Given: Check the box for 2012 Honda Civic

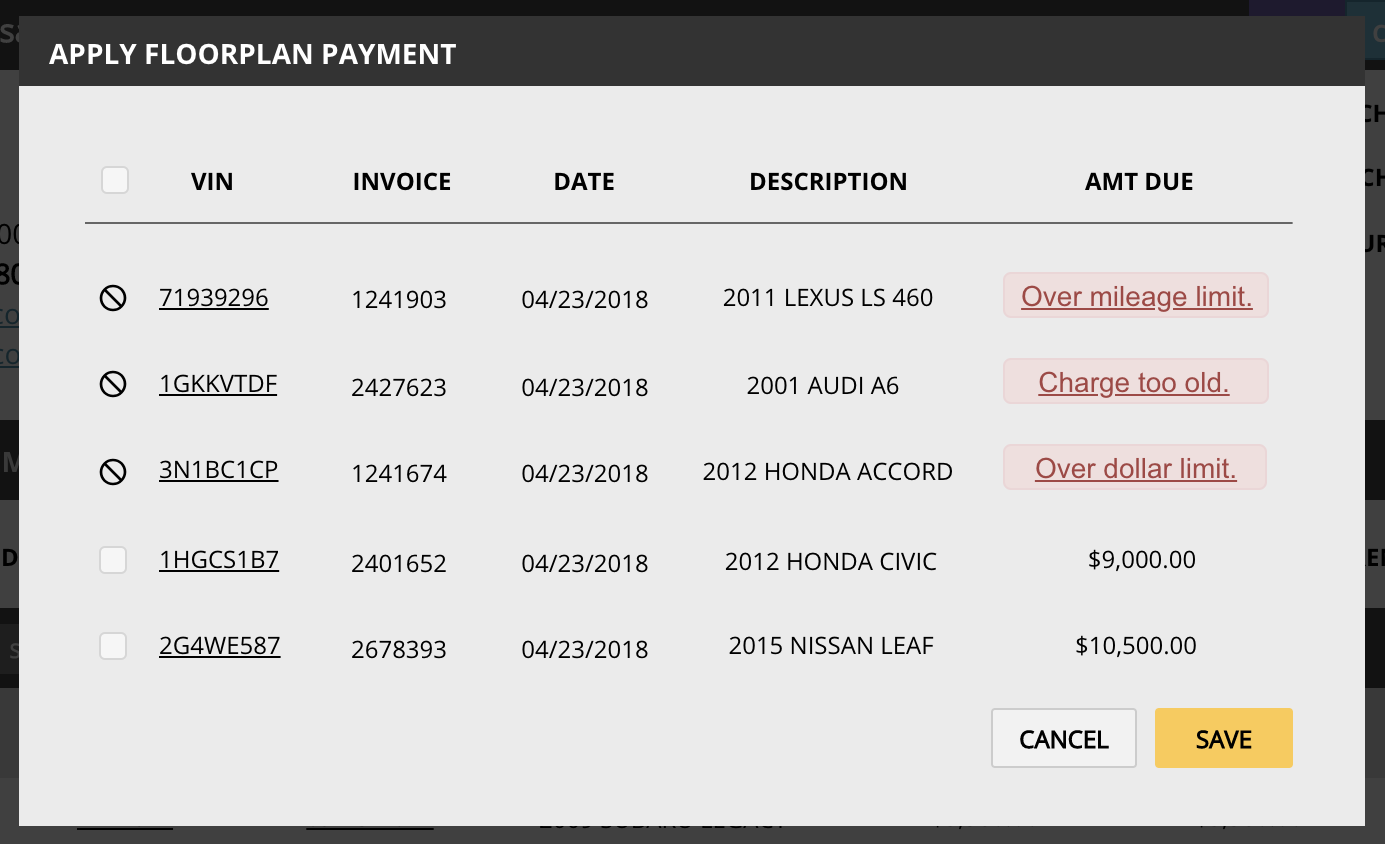Looking at the screenshot, I should (x=113, y=560).
